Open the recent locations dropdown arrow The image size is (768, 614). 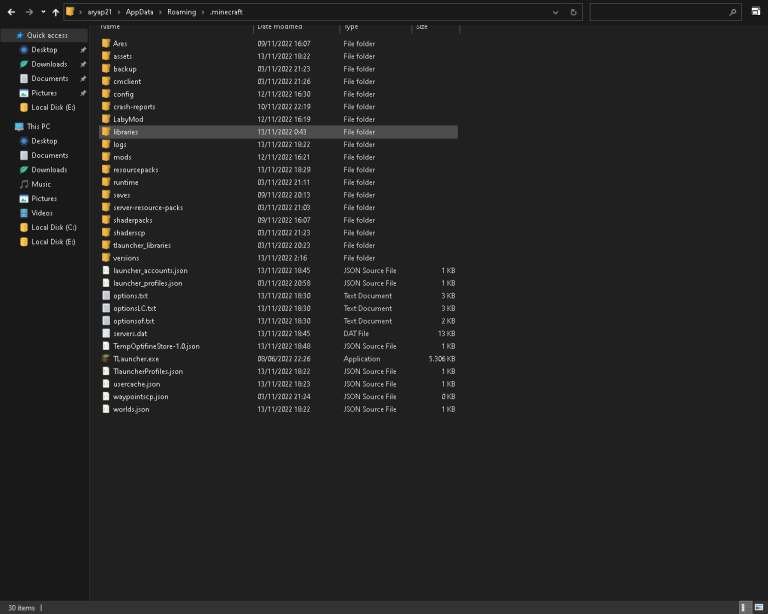pos(43,12)
